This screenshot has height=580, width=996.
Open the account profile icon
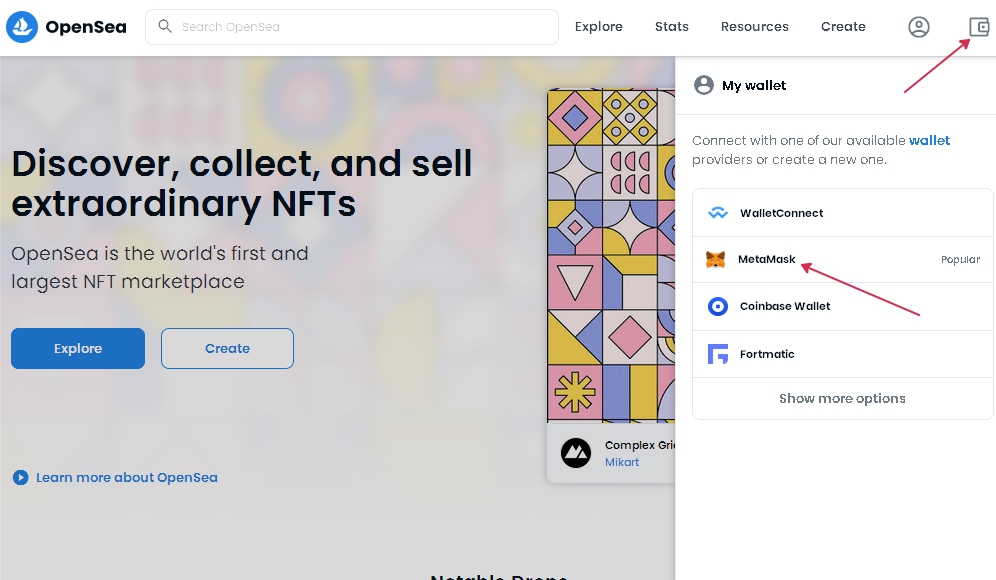click(x=918, y=27)
